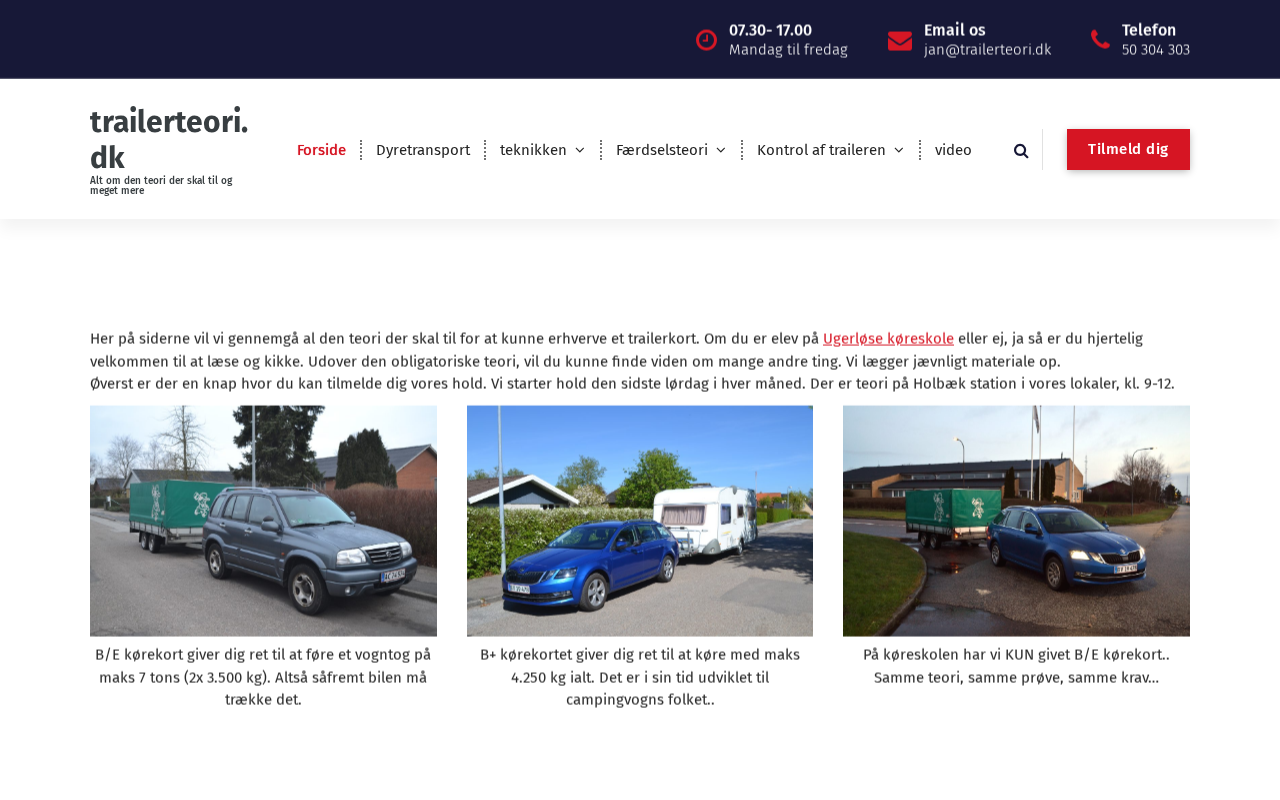
Task: Click the red phone handset icon
Action: pos(1100,39)
